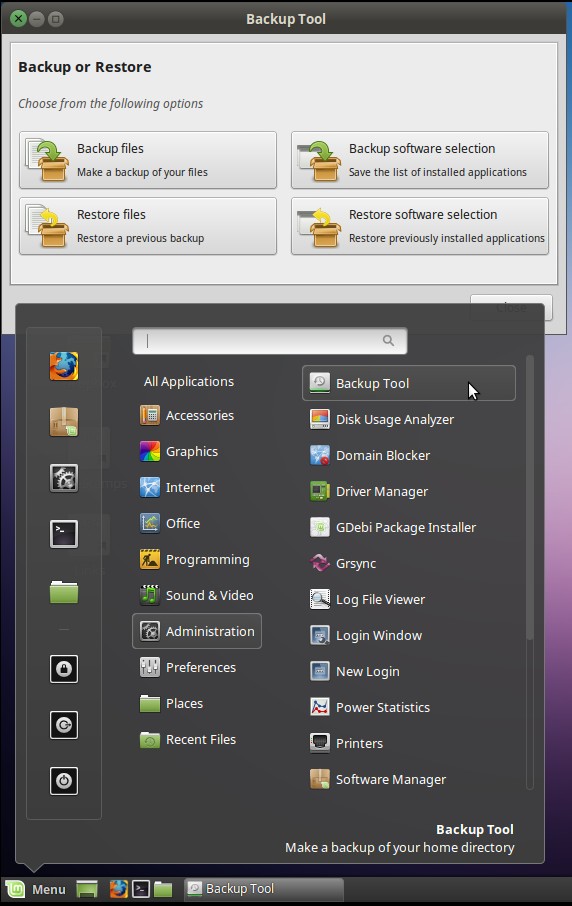
Task: Open Firefox from the menu favorites sidebar
Action: pos(64,366)
